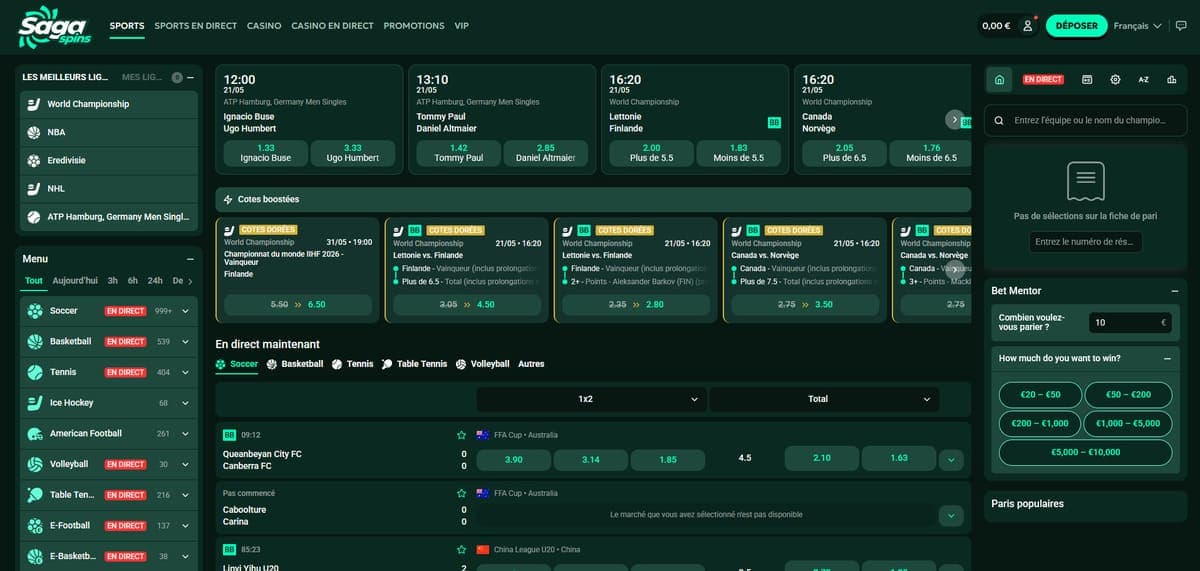Bet on Daniel Altmaier at 2.85
The height and width of the screenshot is (571, 1200).
click(x=545, y=153)
